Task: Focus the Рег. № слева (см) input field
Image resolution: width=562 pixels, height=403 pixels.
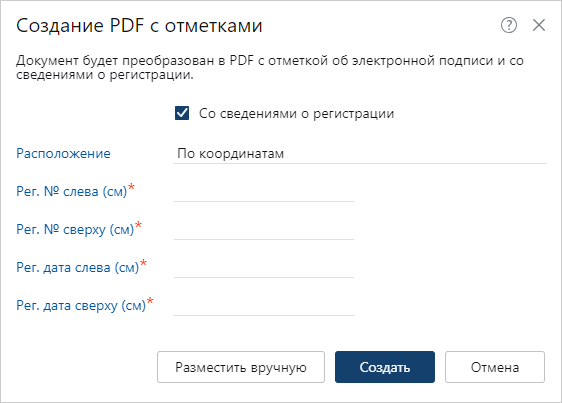Action: pyautogui.click(x=264, y=192)
